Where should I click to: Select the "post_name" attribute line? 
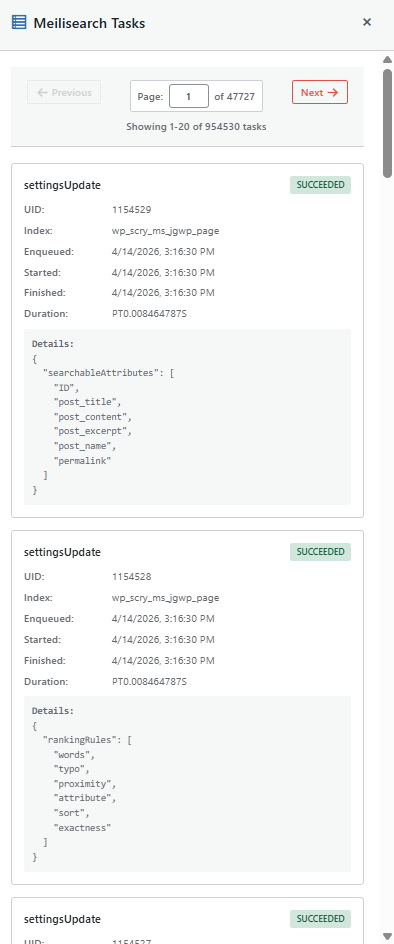pos(84,446)
